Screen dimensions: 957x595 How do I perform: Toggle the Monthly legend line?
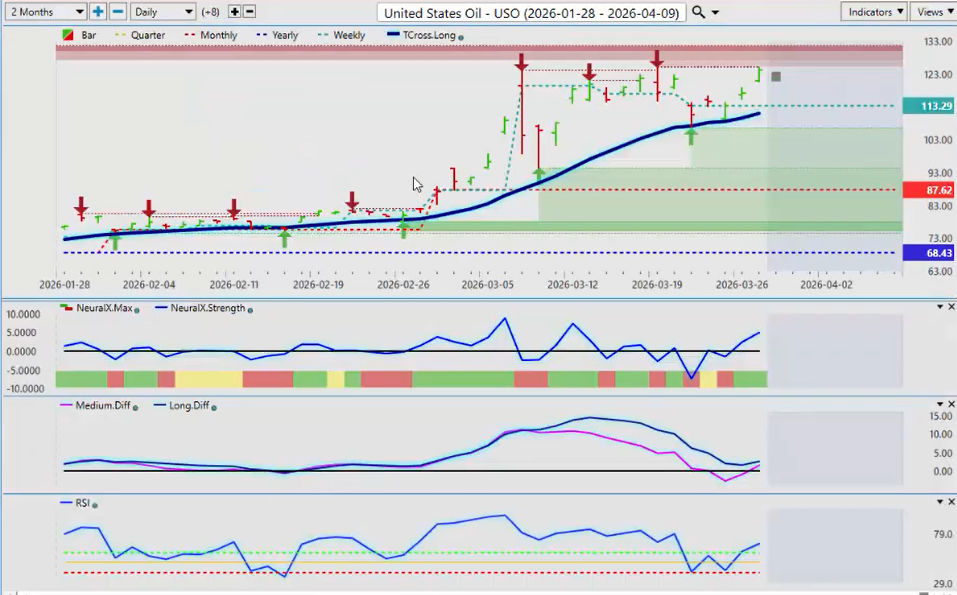coord(210,35)
